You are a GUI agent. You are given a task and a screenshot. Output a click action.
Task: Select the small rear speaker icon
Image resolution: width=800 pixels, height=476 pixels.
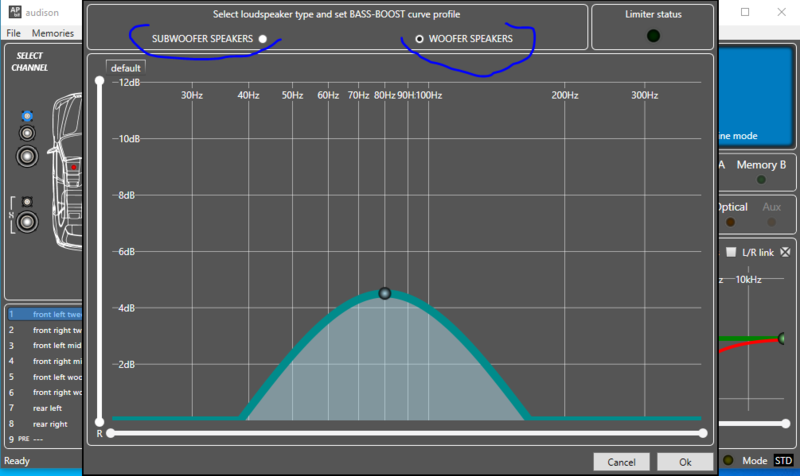(27, 202)
